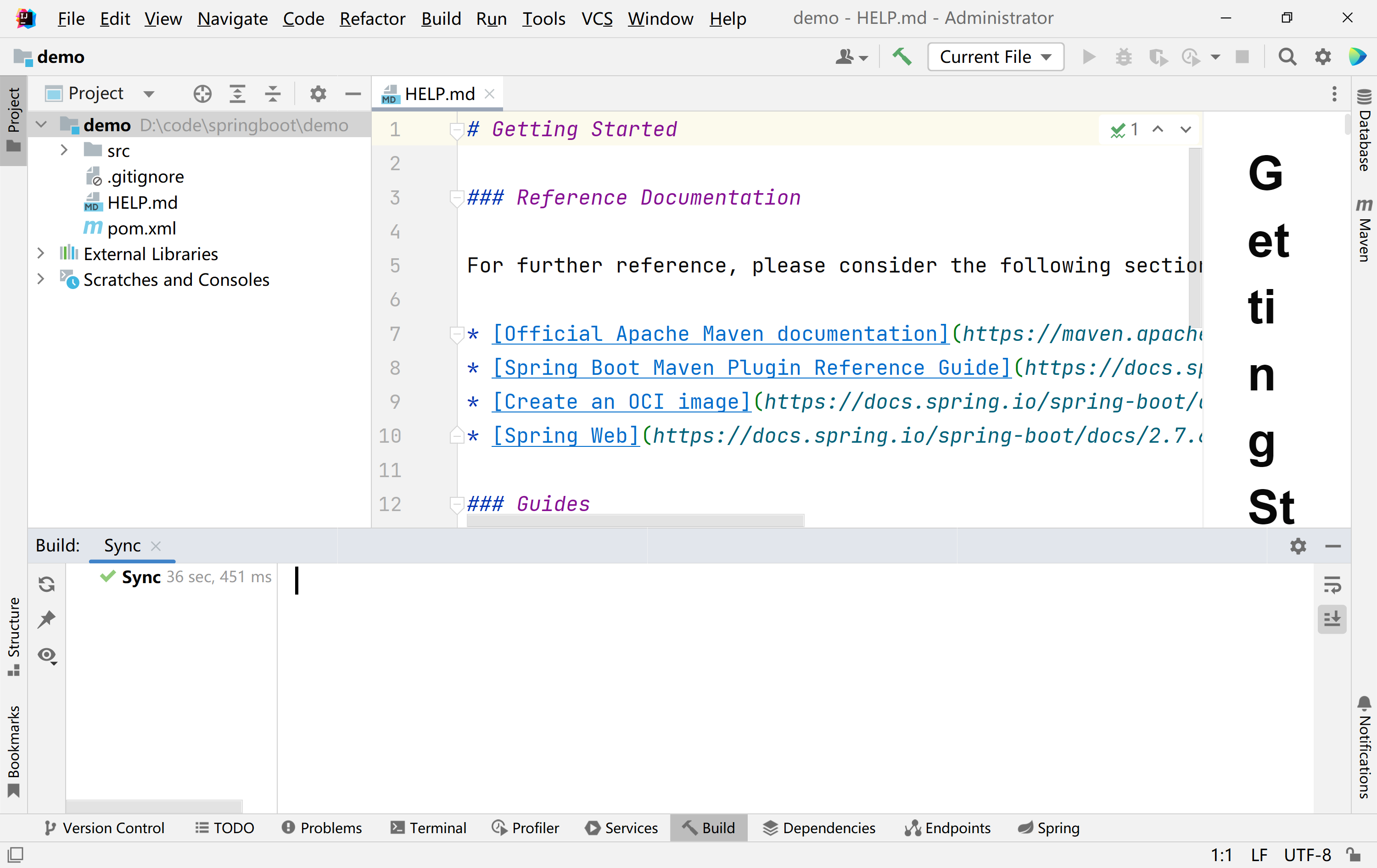1377x868 pixels.
Task: Open the eye view options in Build panel
Action: [x=47, y=656]
